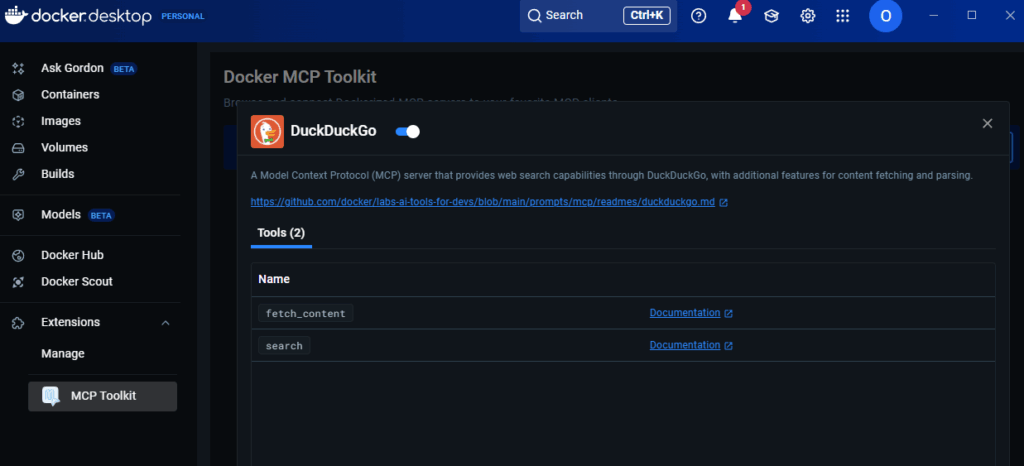This screenshot has width=1024, height=466.
Task: Go to Images in the sidebar
Action: [61, 121]
